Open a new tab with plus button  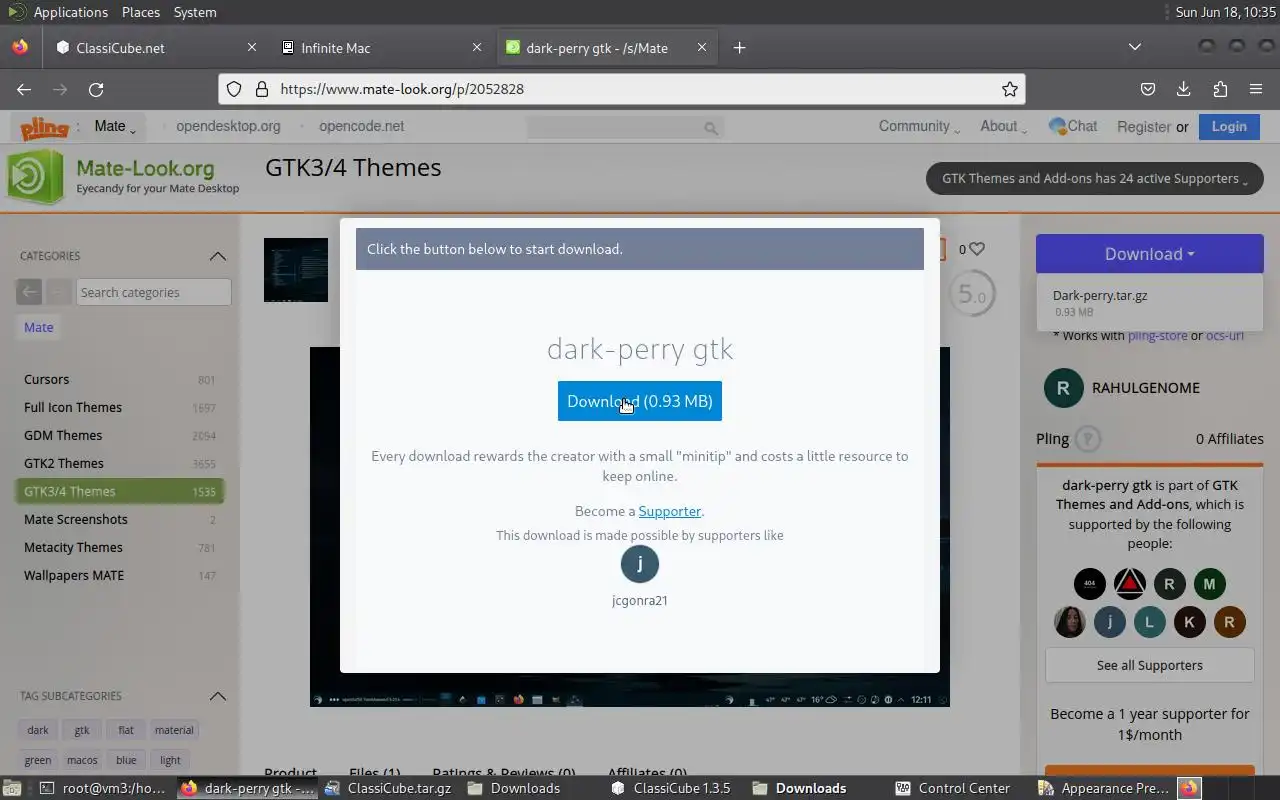click(x=739, y=47)
